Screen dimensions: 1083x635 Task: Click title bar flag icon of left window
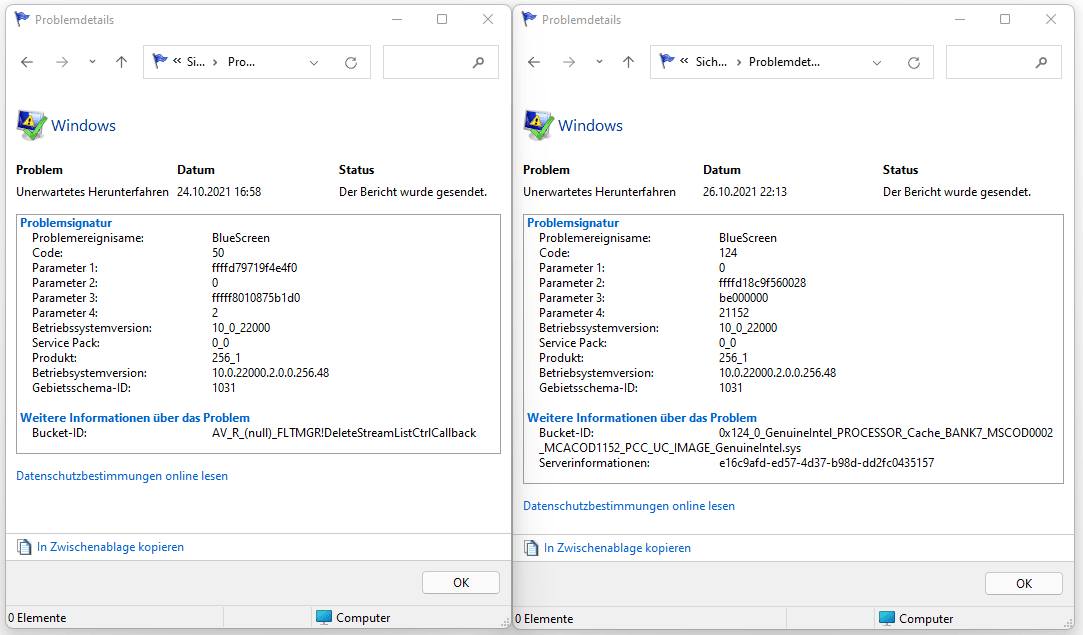coord(23,19)
